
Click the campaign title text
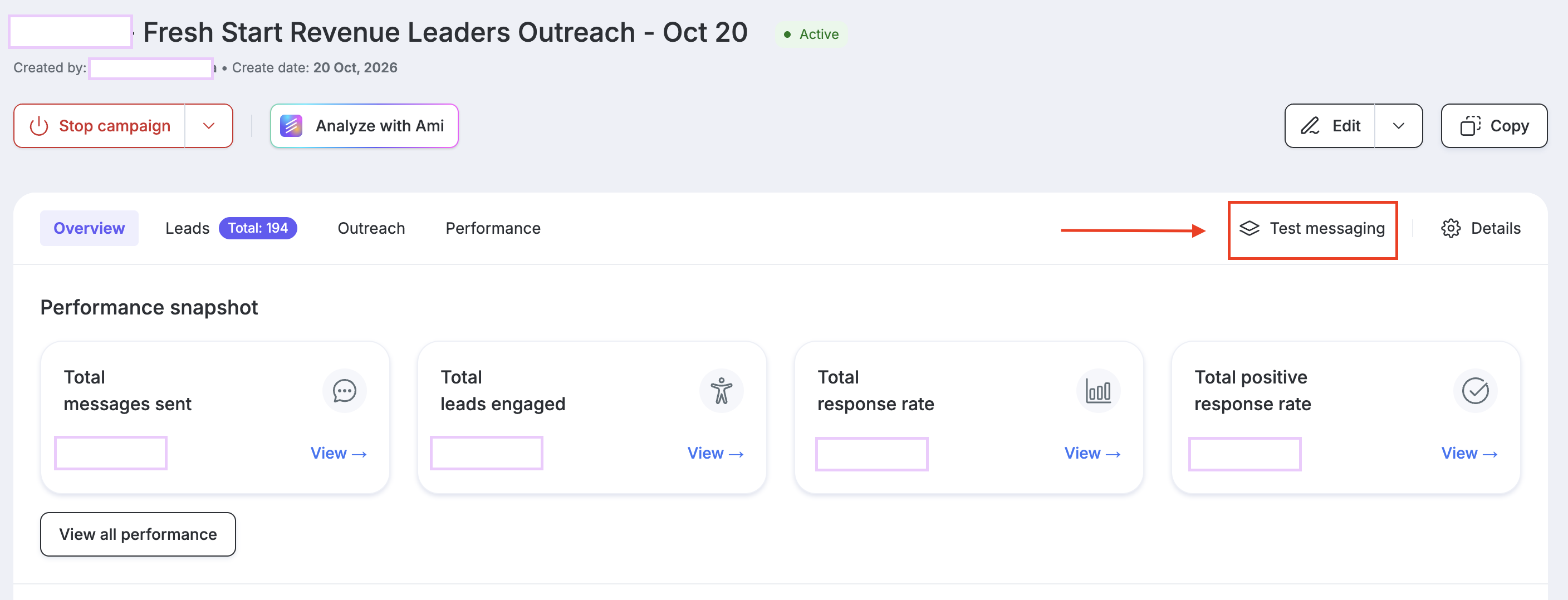(445, 32)
